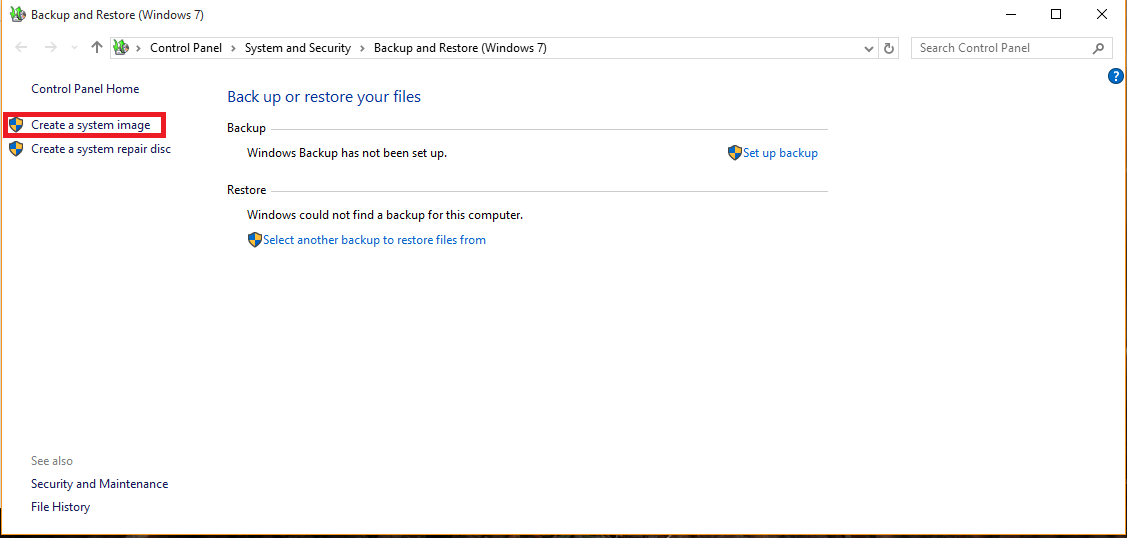Click the Up arrow navigation button
The image size is (1127, 538).
pyautogui.click(x=96, y=48)
